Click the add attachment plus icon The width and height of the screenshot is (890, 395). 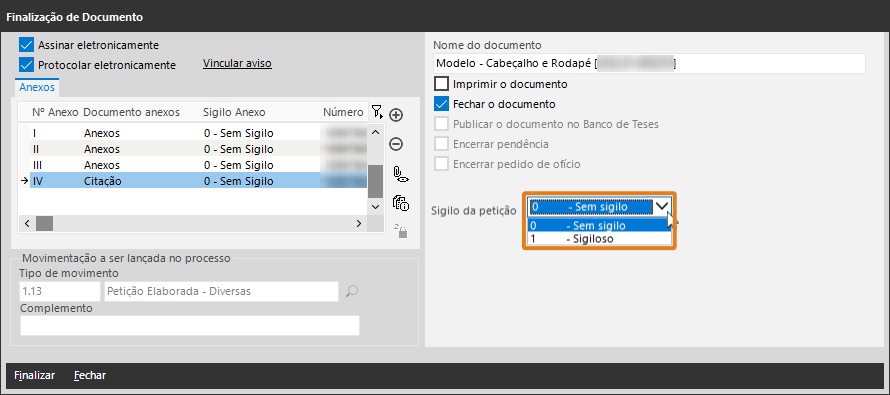pos(396,115)
